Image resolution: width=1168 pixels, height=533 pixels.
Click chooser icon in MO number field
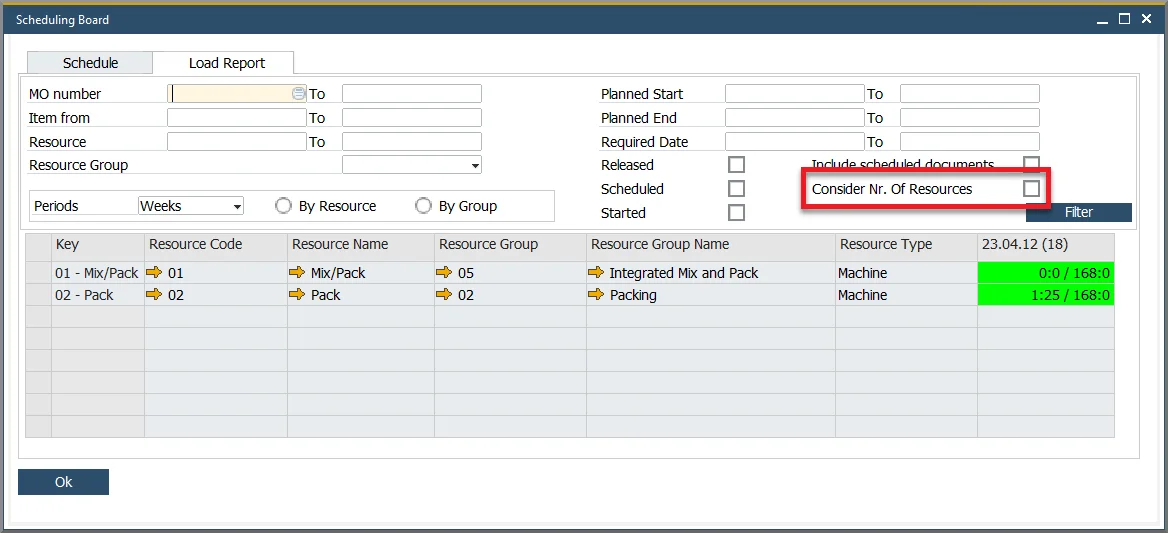(x=299, y=94)
